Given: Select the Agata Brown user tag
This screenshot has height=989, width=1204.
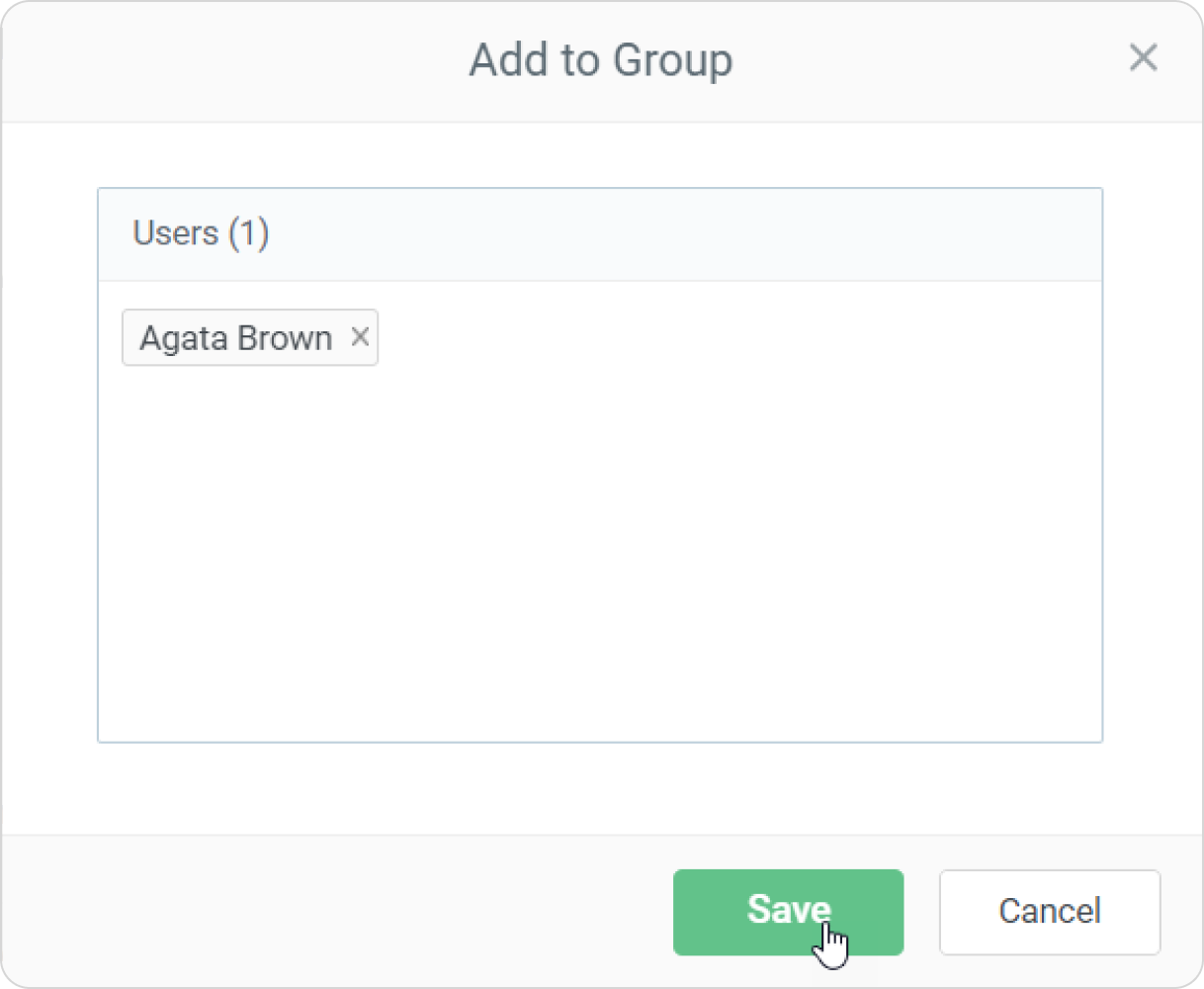Looking at the screenshot, I should pyautogui.click(x=235, y=338).
